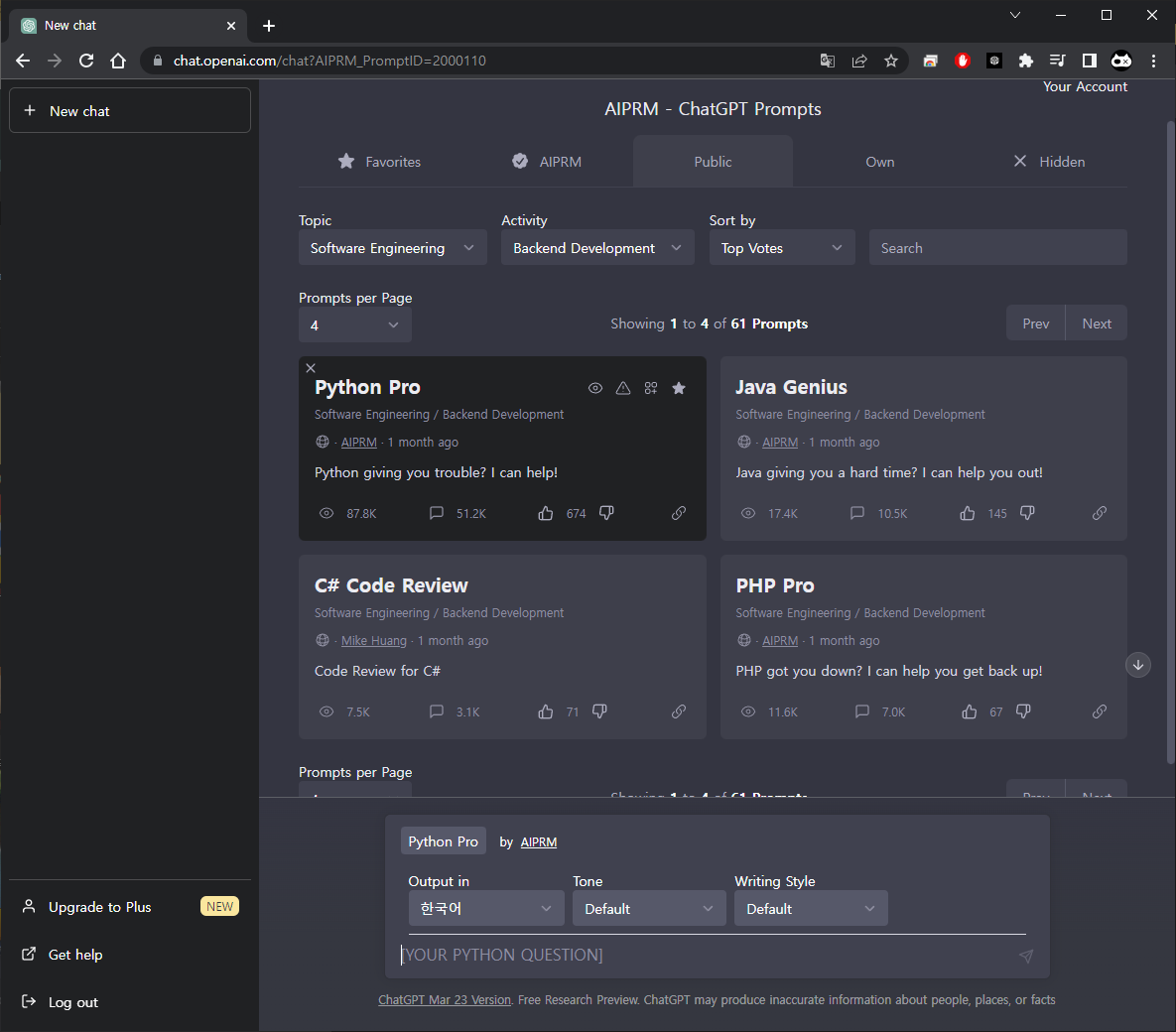Go to the Next page of prompts

[1096, 323]
